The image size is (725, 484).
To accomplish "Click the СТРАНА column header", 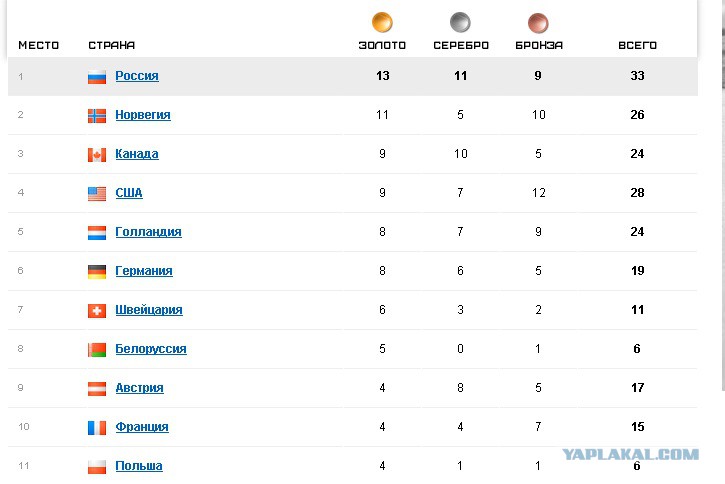I will coord(112,45).
